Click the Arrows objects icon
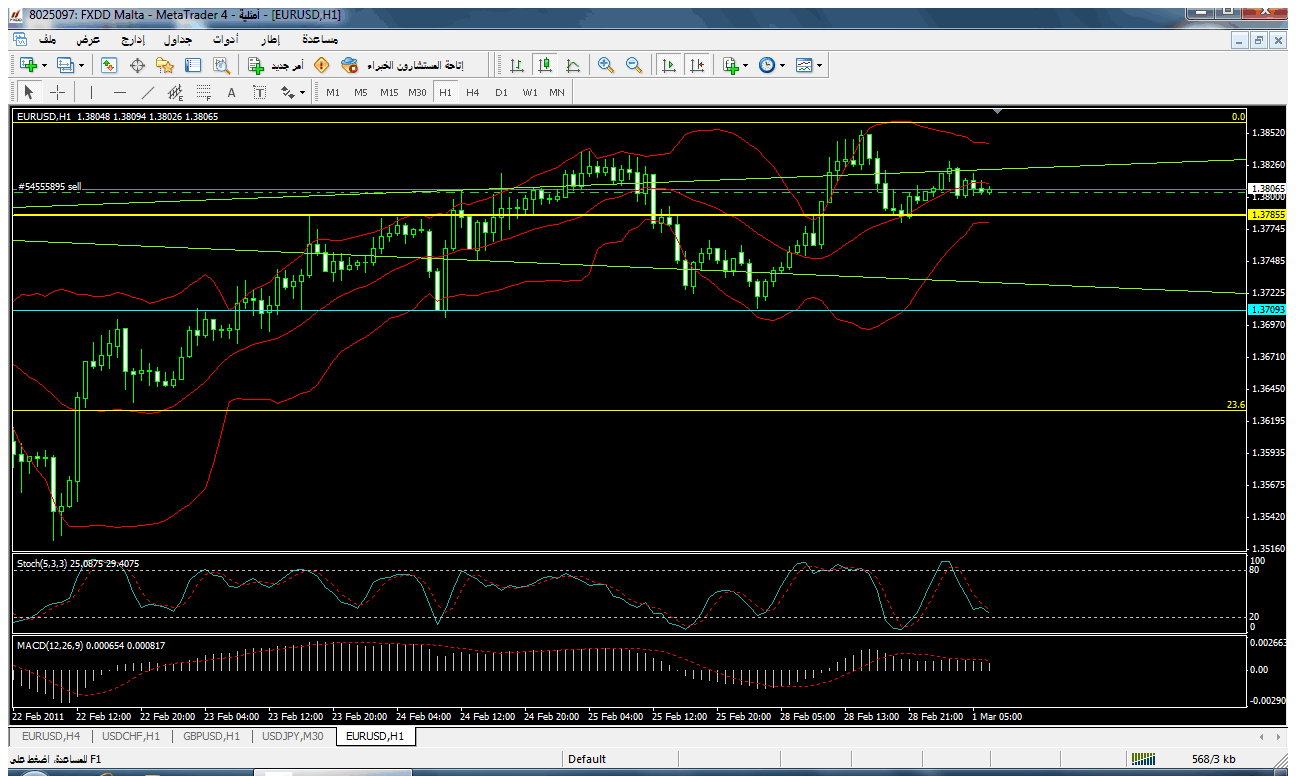 288,92
